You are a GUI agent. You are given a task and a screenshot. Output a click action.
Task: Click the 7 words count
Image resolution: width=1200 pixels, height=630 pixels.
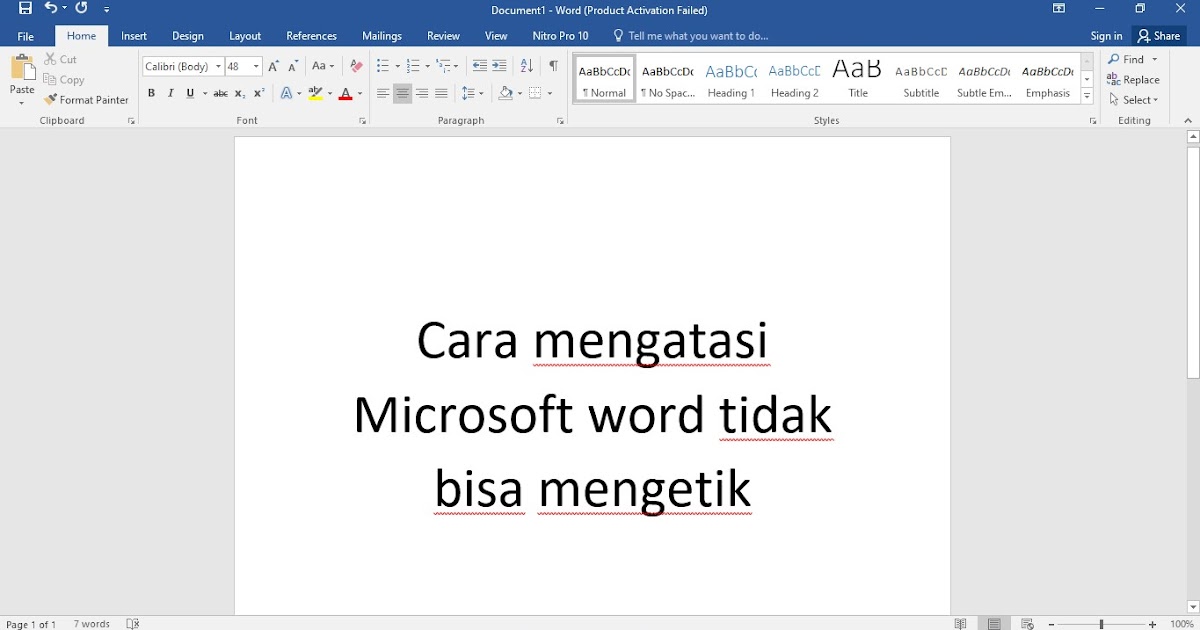click(91, 623)
